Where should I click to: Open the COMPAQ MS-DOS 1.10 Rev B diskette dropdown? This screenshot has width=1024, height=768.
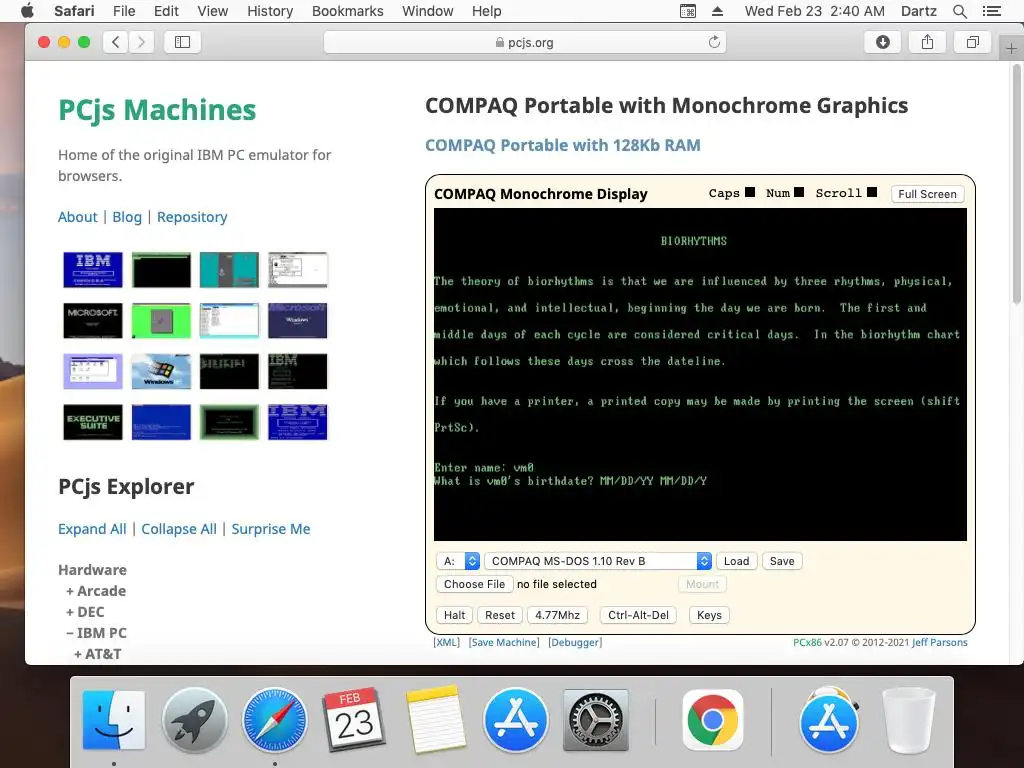tap(598, 561)
